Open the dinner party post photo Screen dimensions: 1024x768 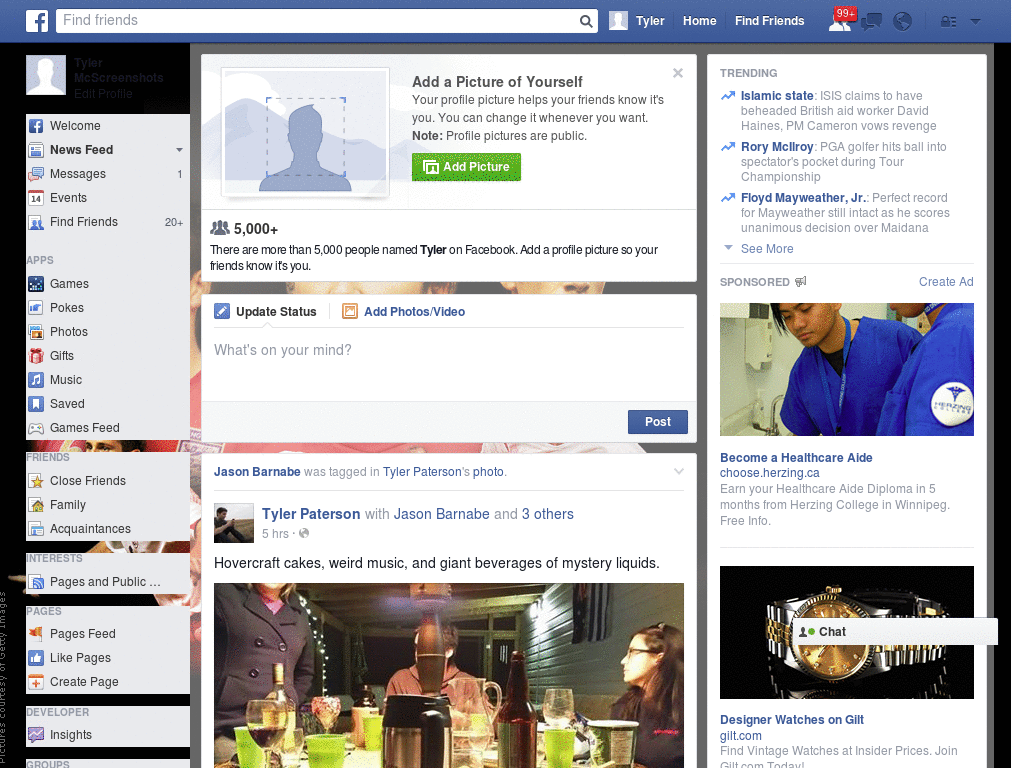[449, 675]
